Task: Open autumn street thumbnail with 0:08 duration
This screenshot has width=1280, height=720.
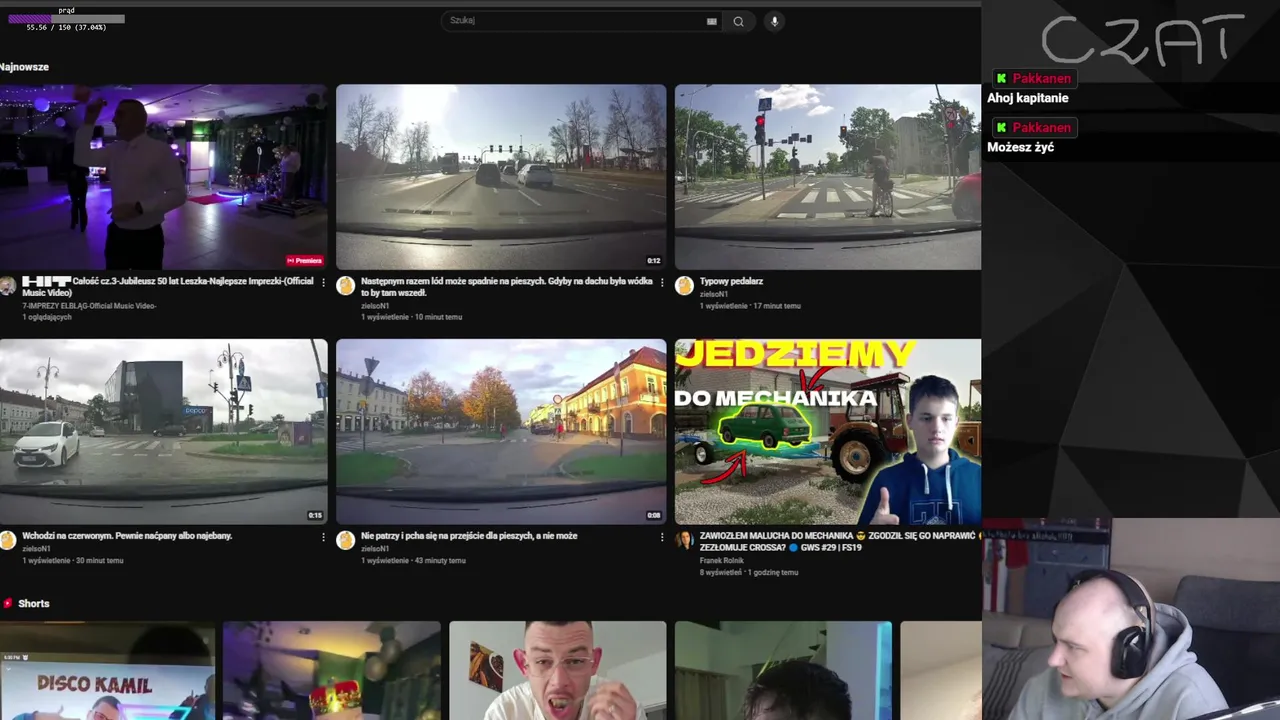Action: point(501,431)
